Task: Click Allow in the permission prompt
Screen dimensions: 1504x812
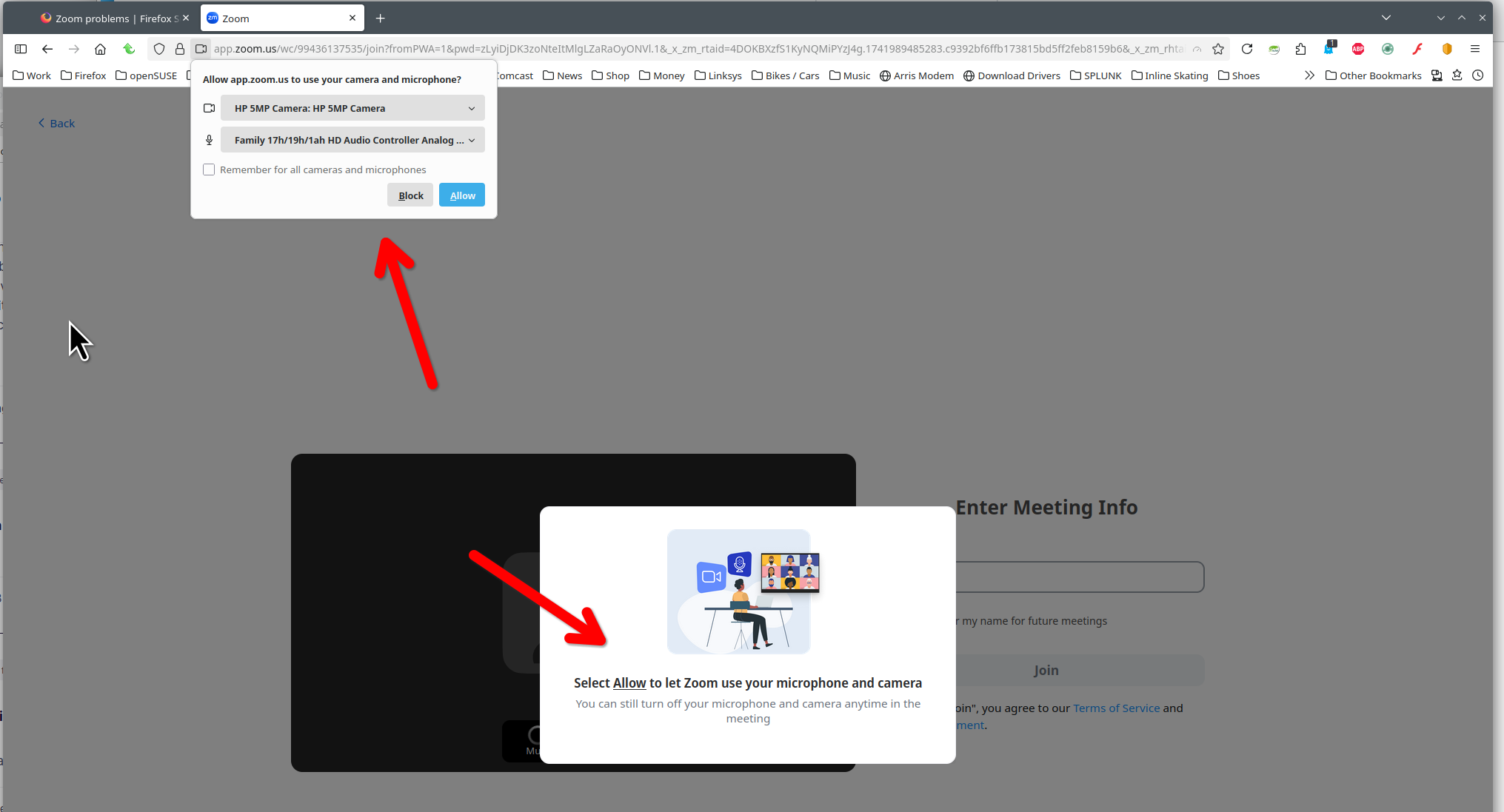Action: click(x=462, y=195)
